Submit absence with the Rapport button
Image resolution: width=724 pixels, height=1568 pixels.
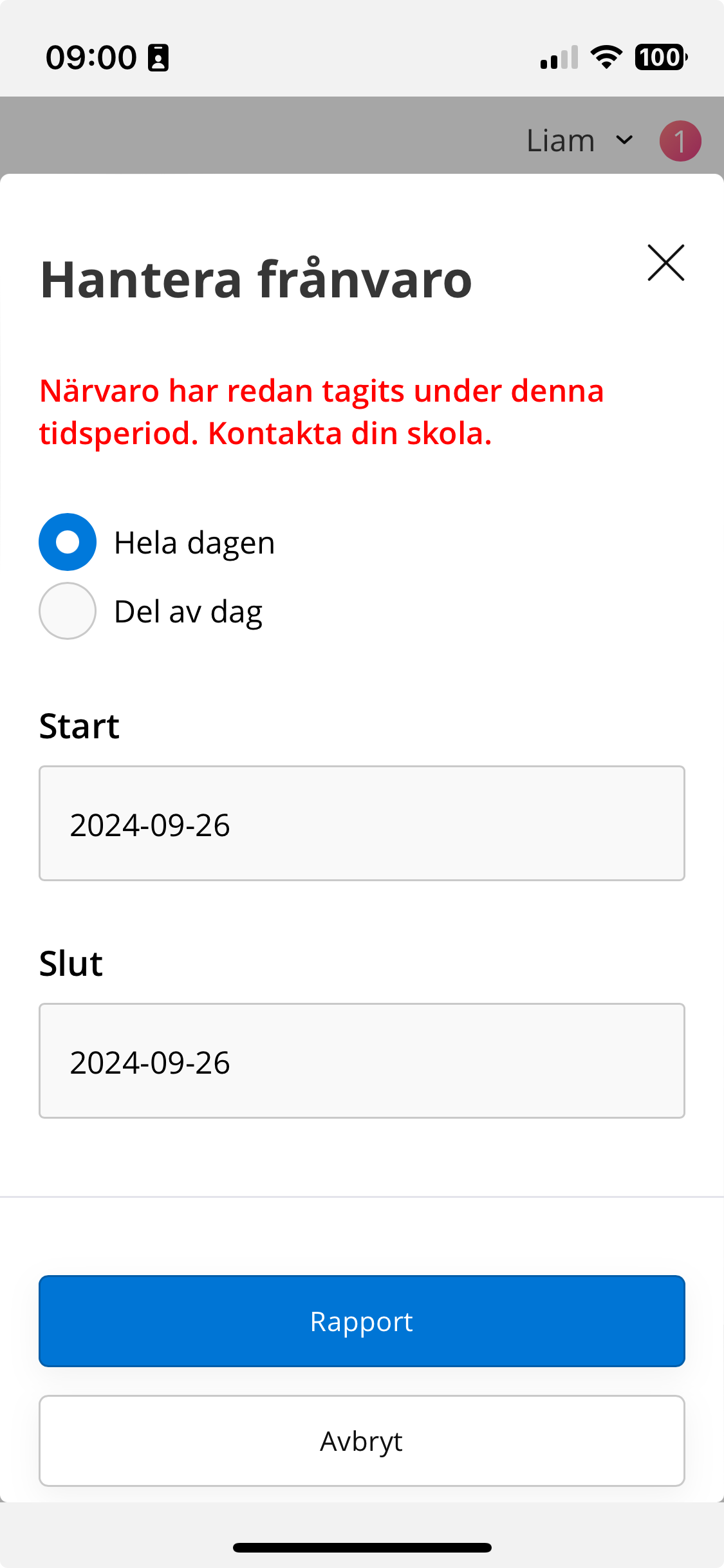tap(362, 1321)
